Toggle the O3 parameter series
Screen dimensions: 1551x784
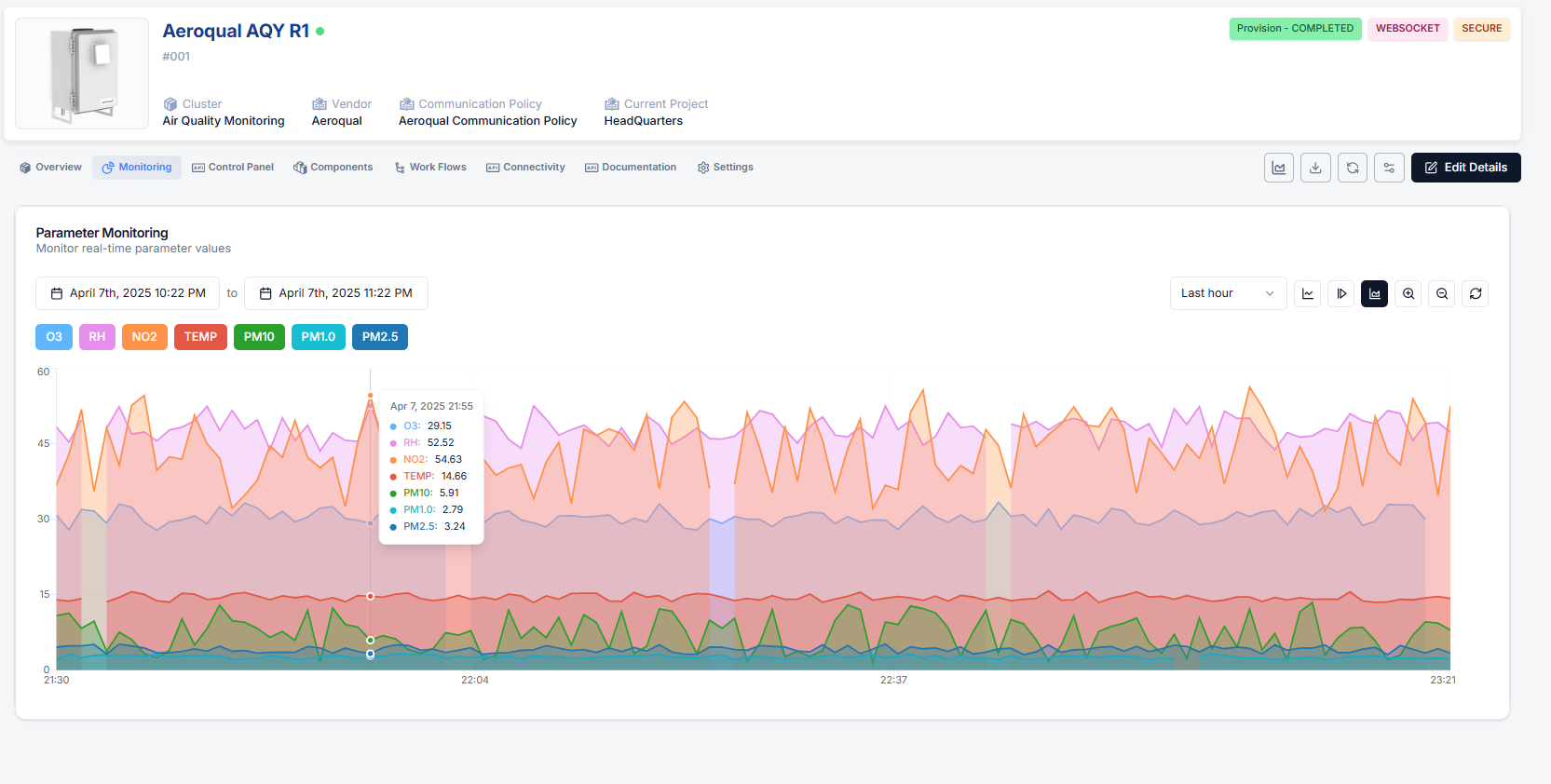[54, 337]
